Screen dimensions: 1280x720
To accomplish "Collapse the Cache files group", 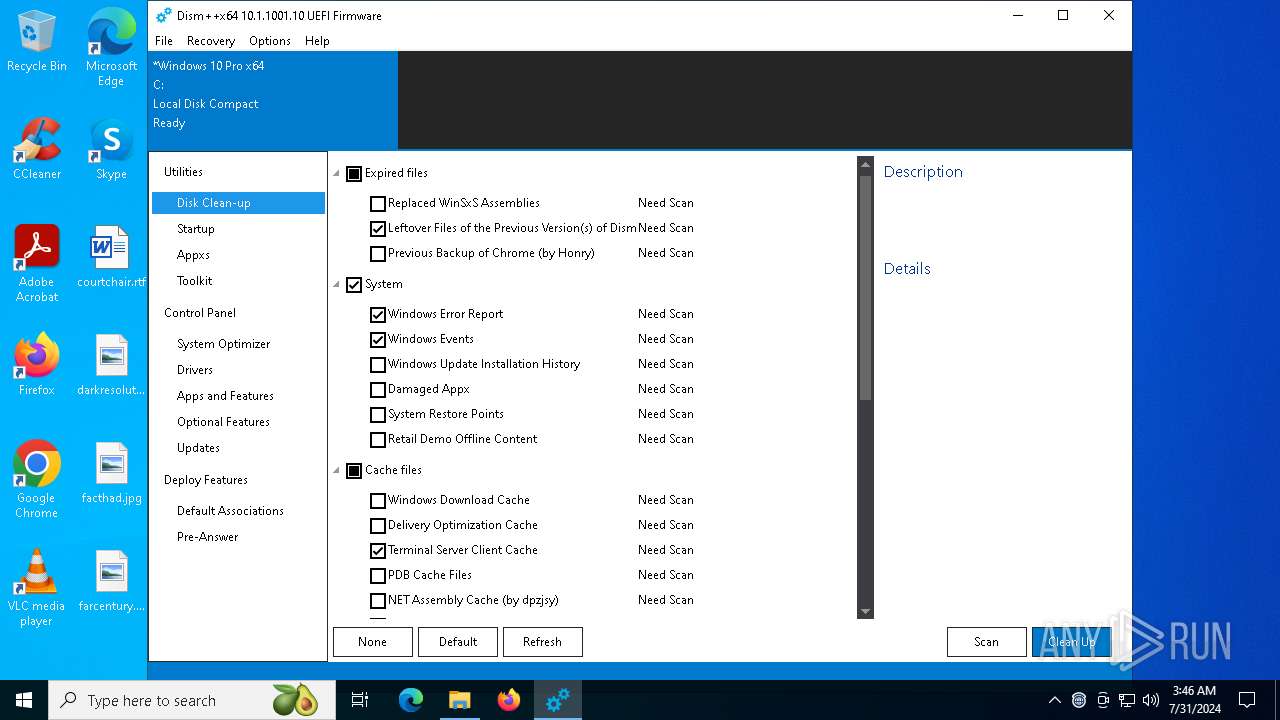I will 337,471.
